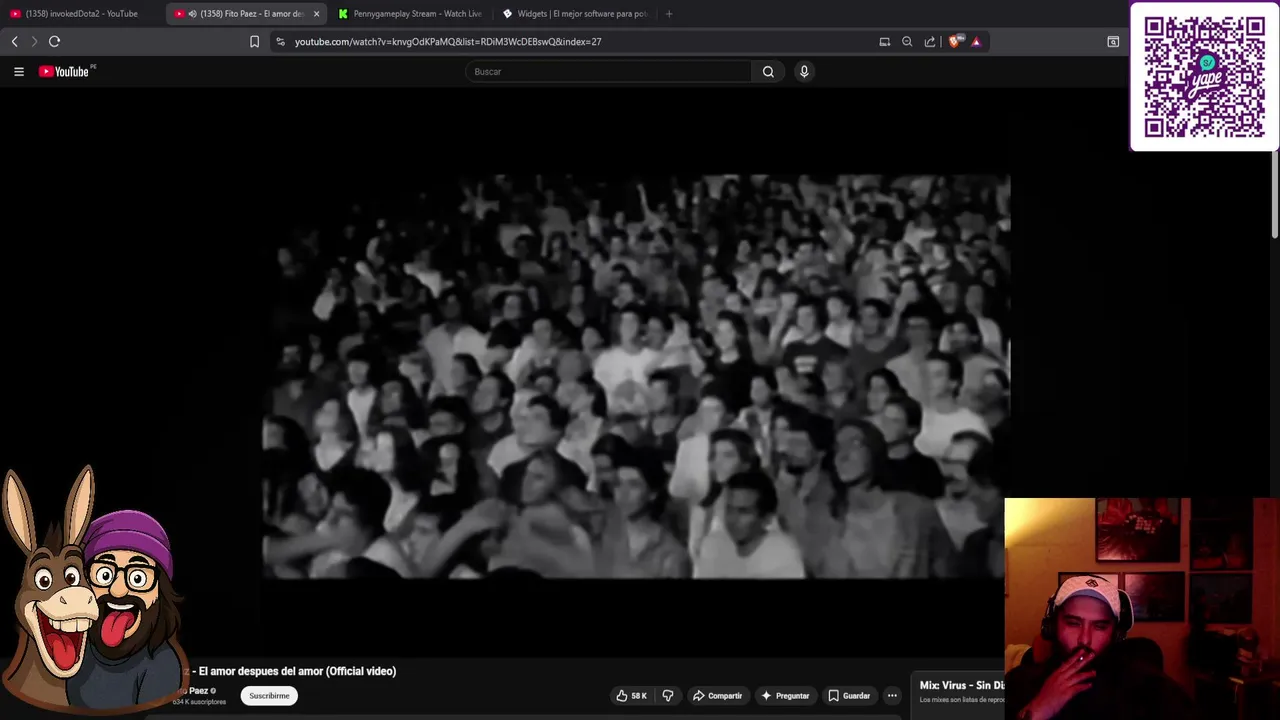The height and width of the screenshot is (720, 1280).
Task: Switch to the Widgets software tab
Action: [576, 14]
